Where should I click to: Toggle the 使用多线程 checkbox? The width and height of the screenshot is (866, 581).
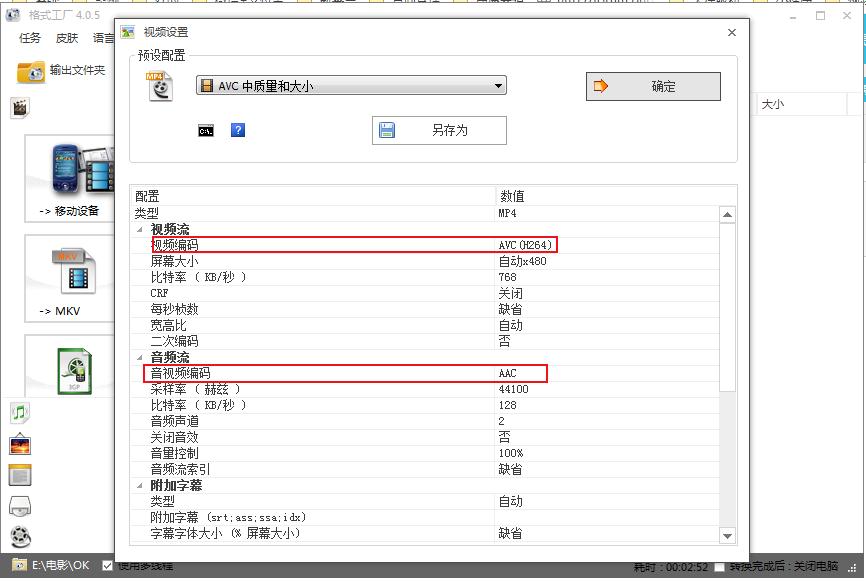107,566
